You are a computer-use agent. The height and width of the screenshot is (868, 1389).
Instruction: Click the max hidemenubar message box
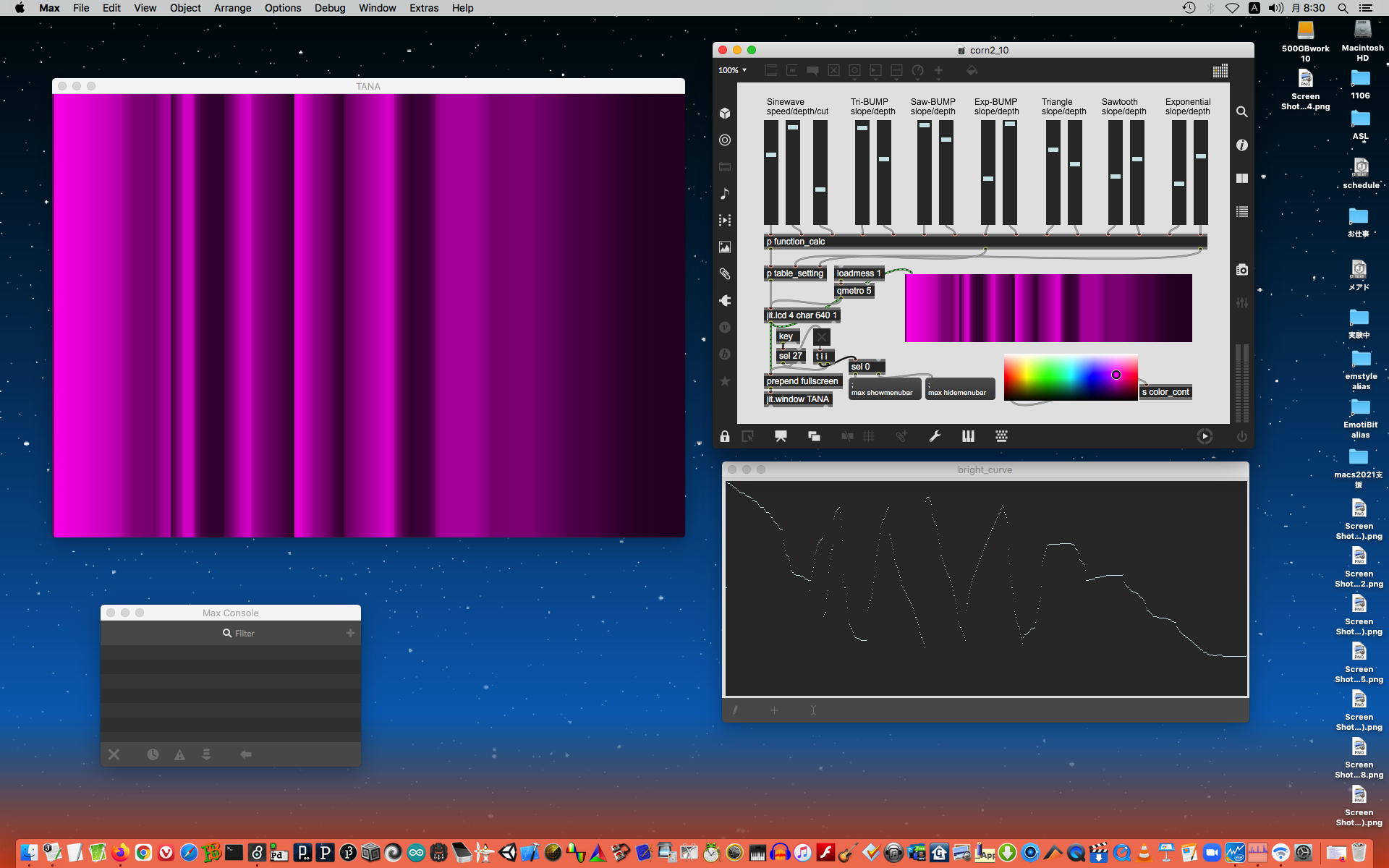960,390
